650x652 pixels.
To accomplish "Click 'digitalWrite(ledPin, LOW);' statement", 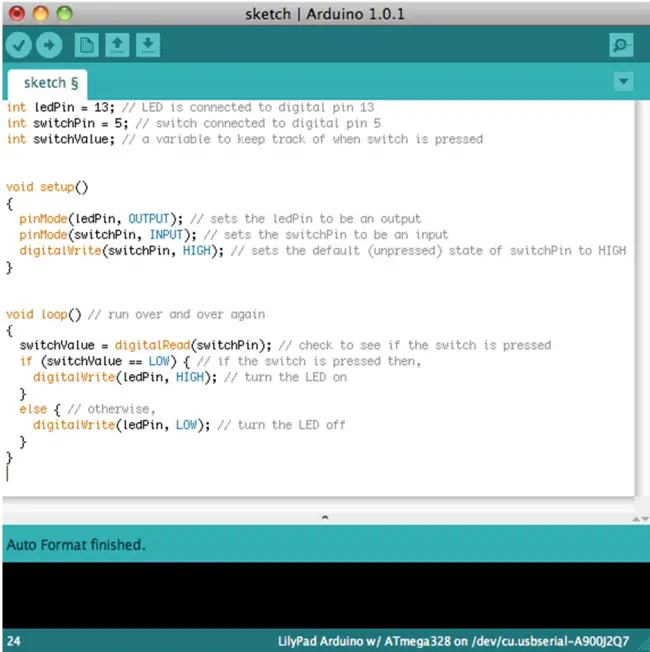I will point(121,425).
